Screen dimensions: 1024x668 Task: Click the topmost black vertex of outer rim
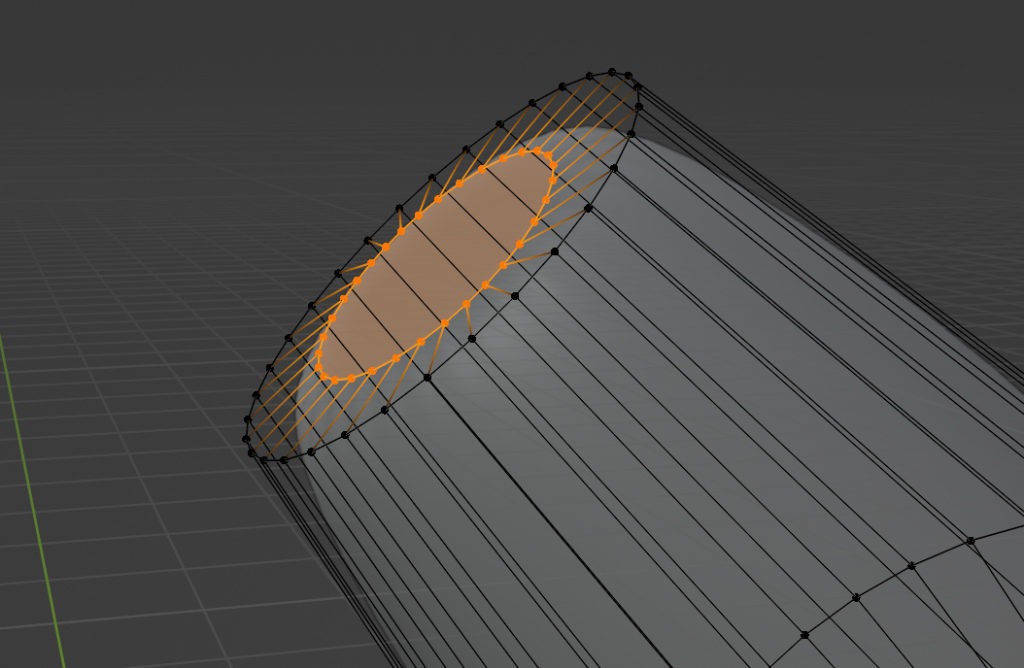(x=613, y=71)
